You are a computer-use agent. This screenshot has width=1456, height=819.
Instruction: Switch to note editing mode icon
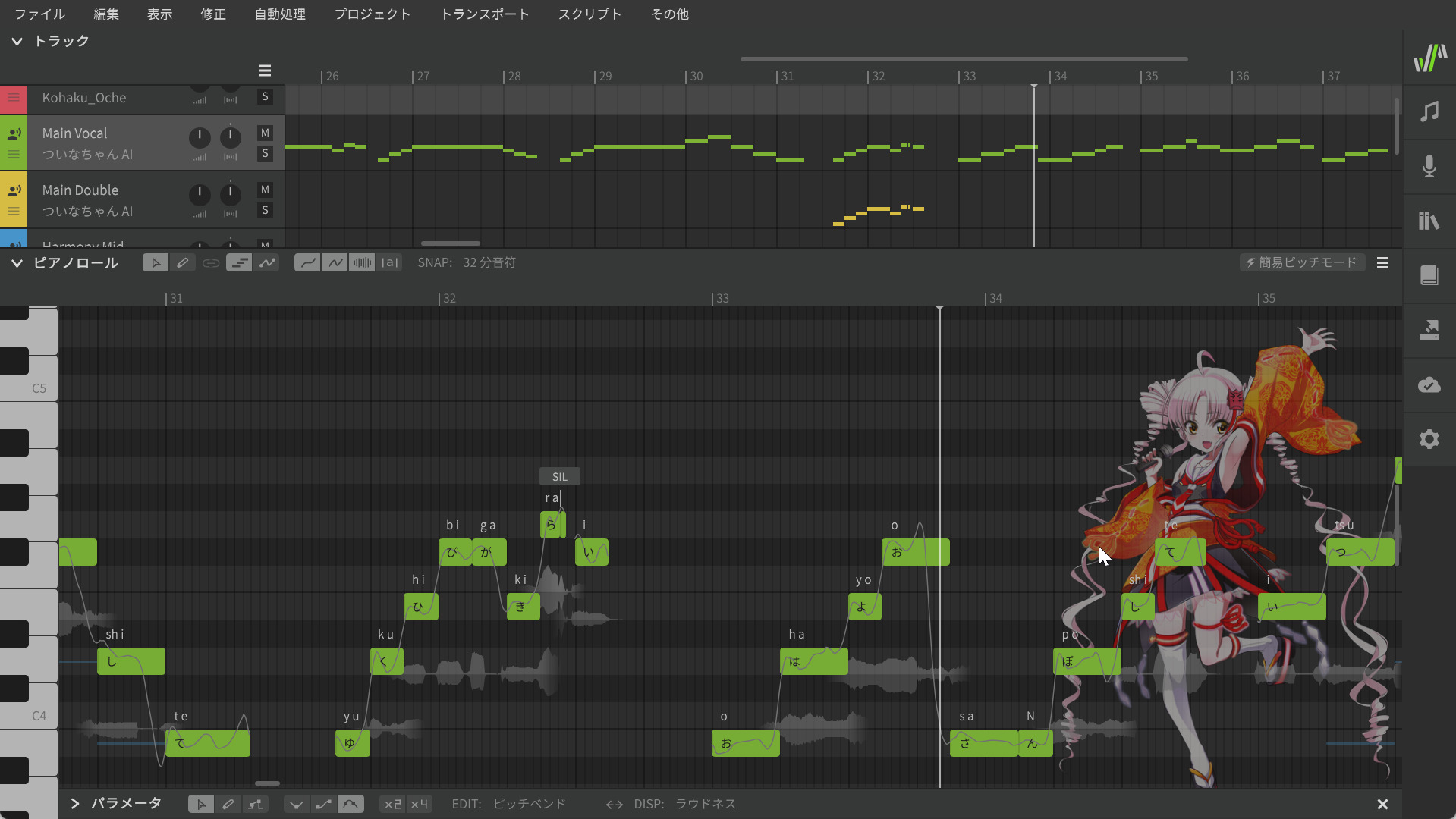pyautogui.click(x=239, y=263)
